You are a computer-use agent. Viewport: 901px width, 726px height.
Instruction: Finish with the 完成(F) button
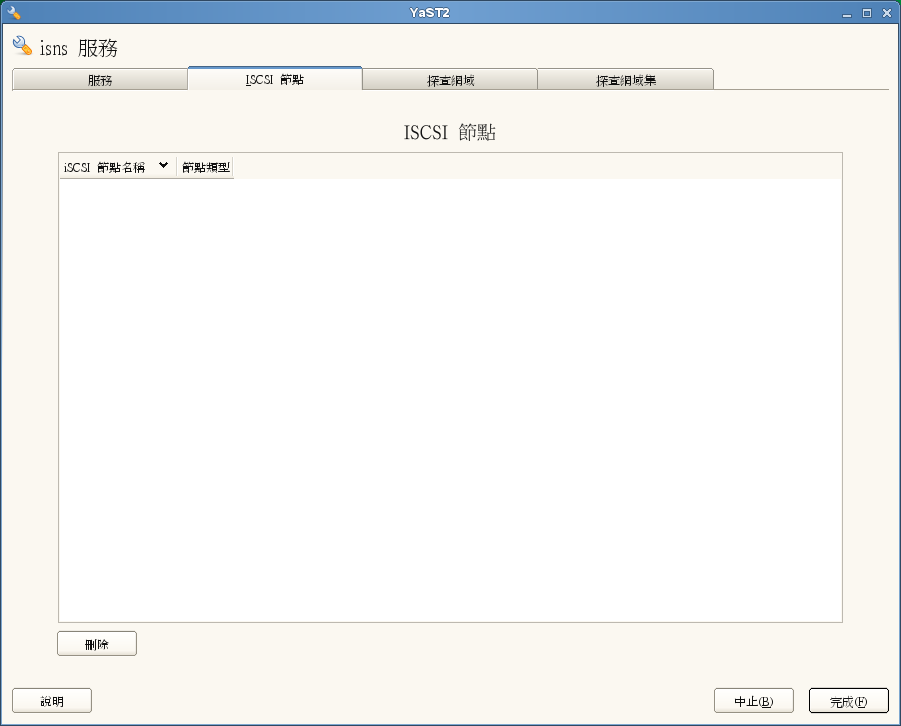click(x=848, y=701)
